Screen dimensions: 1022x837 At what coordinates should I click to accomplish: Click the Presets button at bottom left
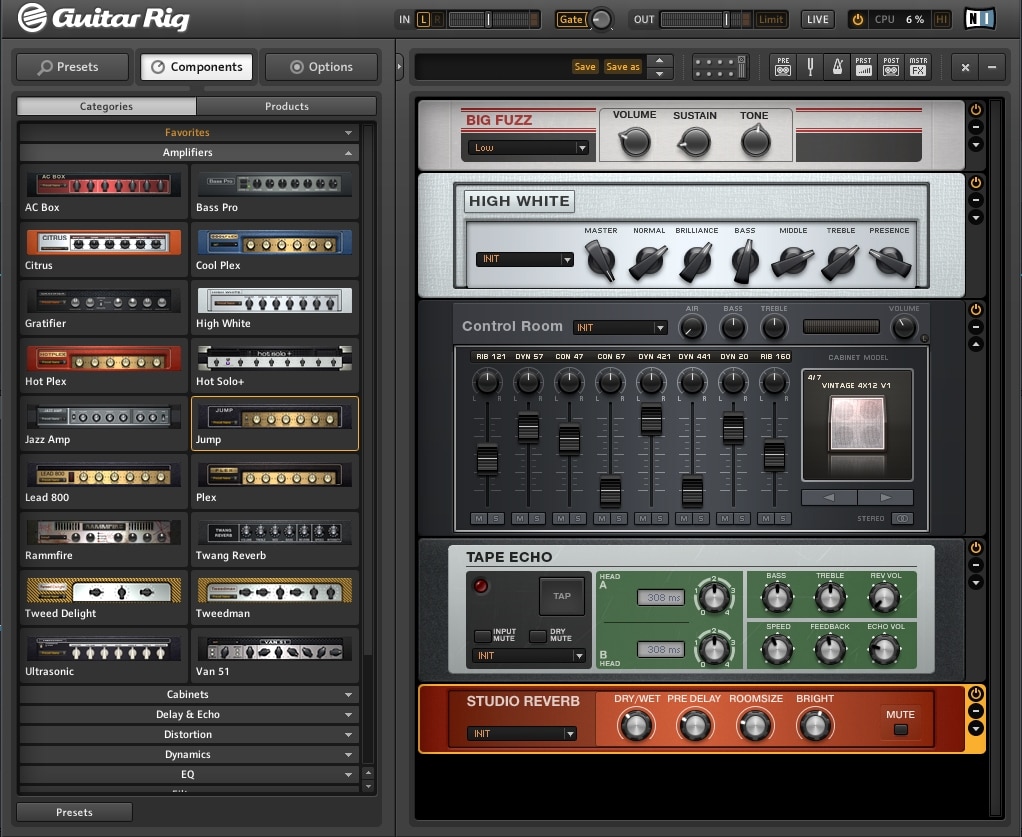coord(74,812)
